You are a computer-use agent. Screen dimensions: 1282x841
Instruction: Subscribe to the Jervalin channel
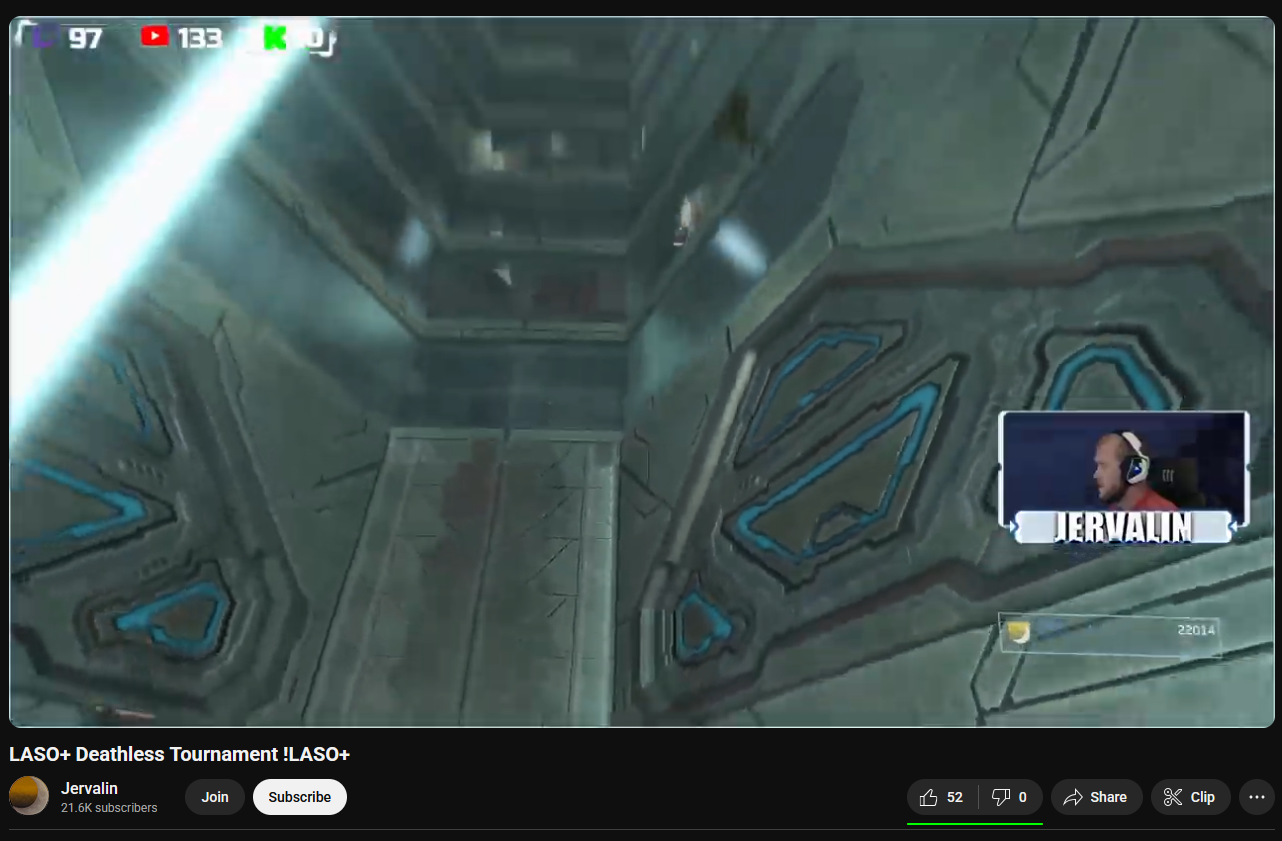[299, 797]
